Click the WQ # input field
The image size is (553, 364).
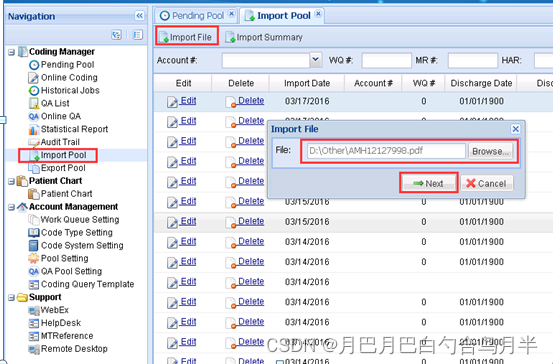point(387,60)
